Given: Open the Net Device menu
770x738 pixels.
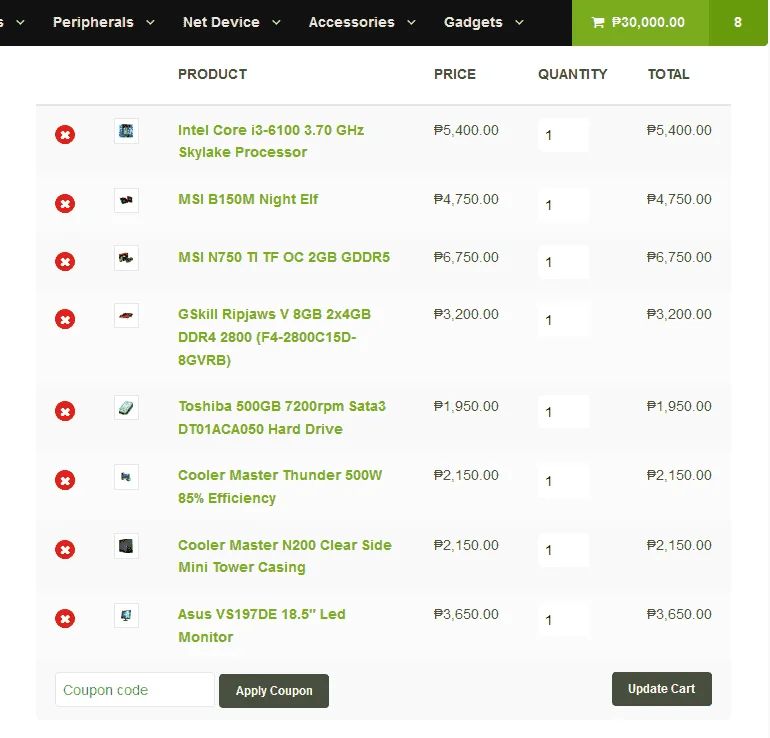Looking at the screenshot, I should coord(221,22).
